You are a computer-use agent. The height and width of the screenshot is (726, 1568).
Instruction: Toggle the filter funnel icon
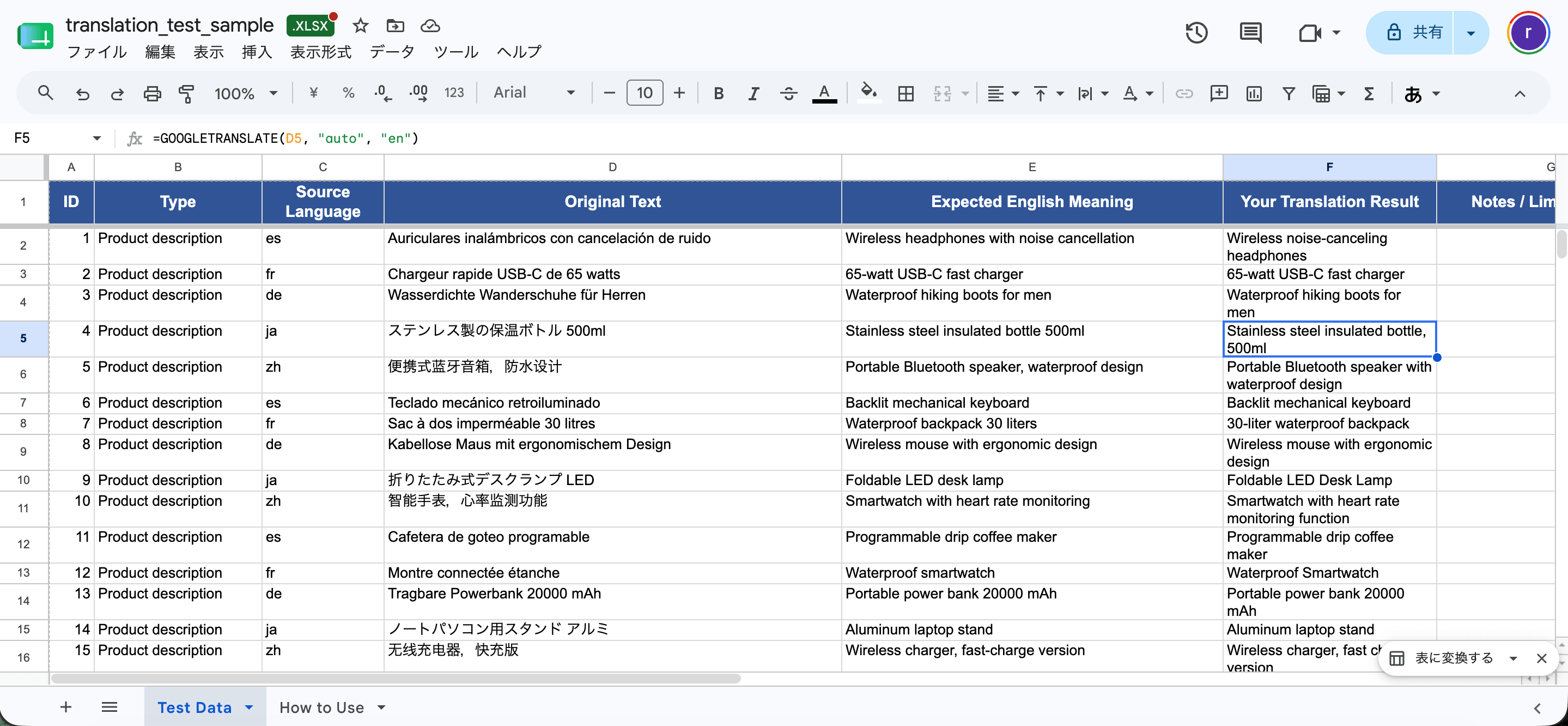[1289, 93]
